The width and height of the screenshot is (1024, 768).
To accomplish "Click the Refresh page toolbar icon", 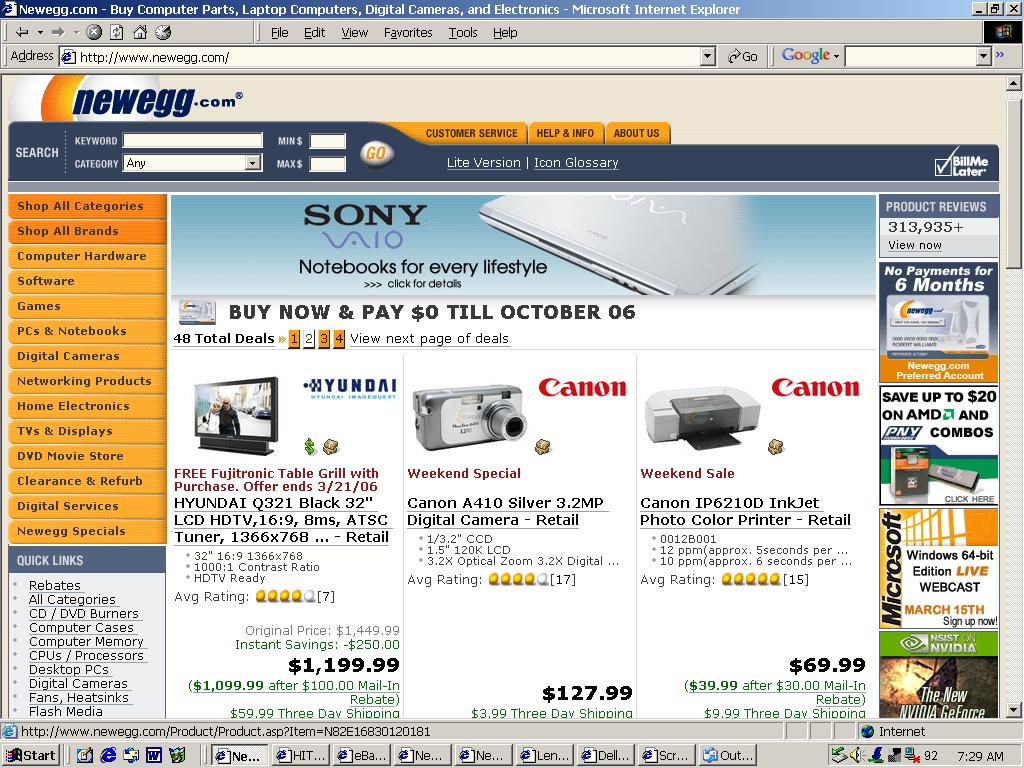I will (x=117, y=32).
